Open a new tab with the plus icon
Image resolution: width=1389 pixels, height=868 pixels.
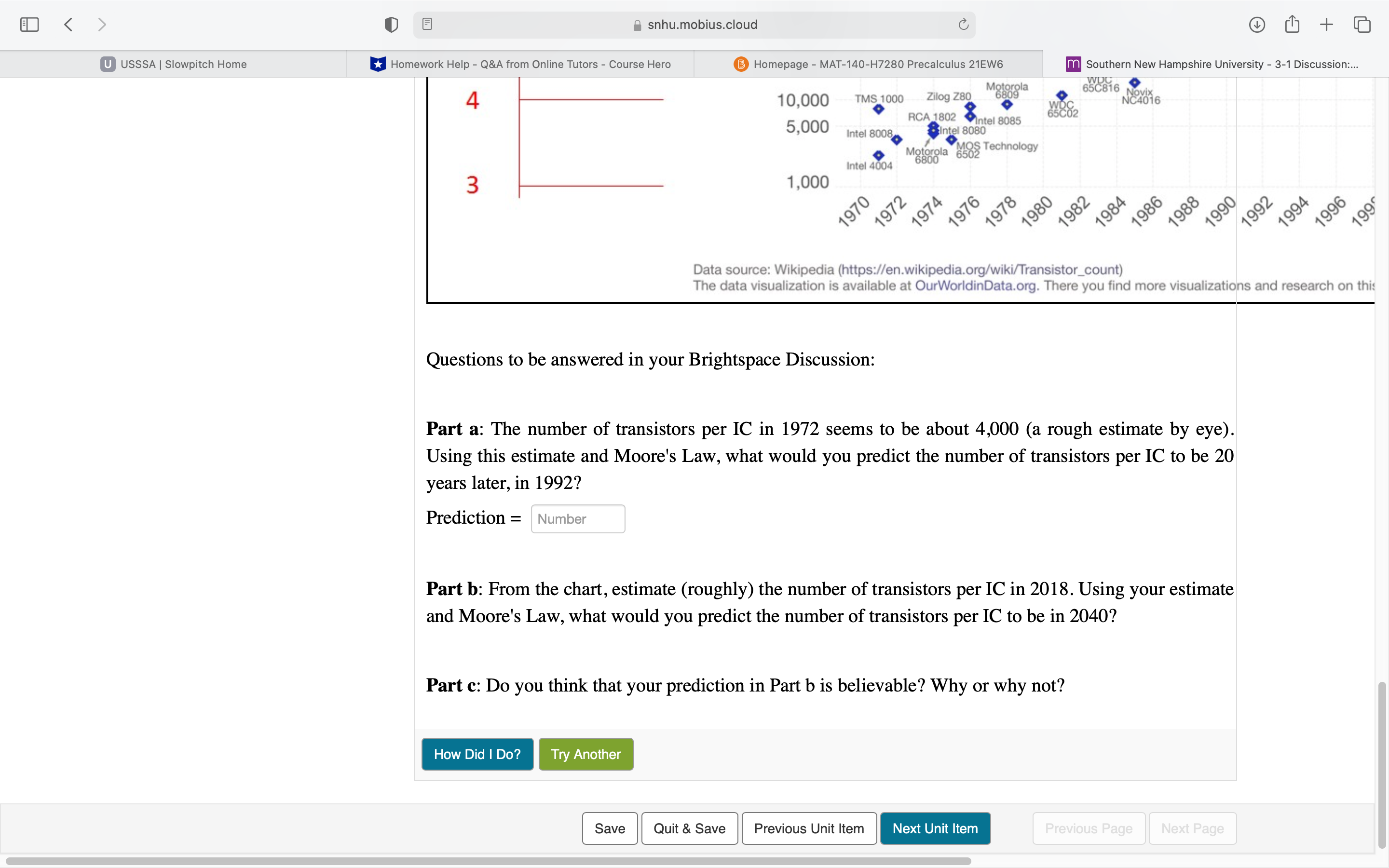(1326, 24)
